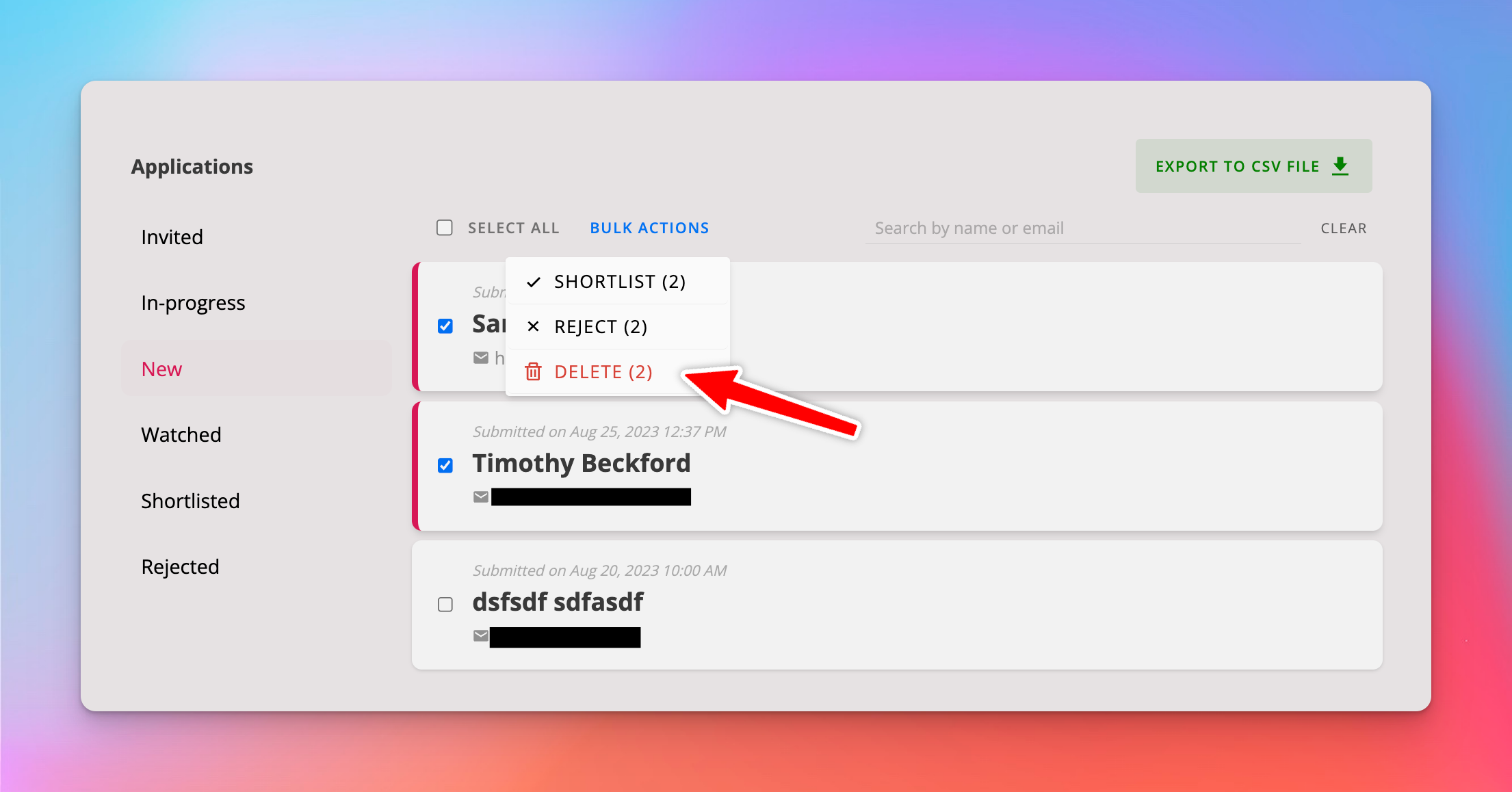Screen dimensions: 1512x792
Task: Choose SHORTLIST (2) from the bulk menu
Action: click(618, 282)
